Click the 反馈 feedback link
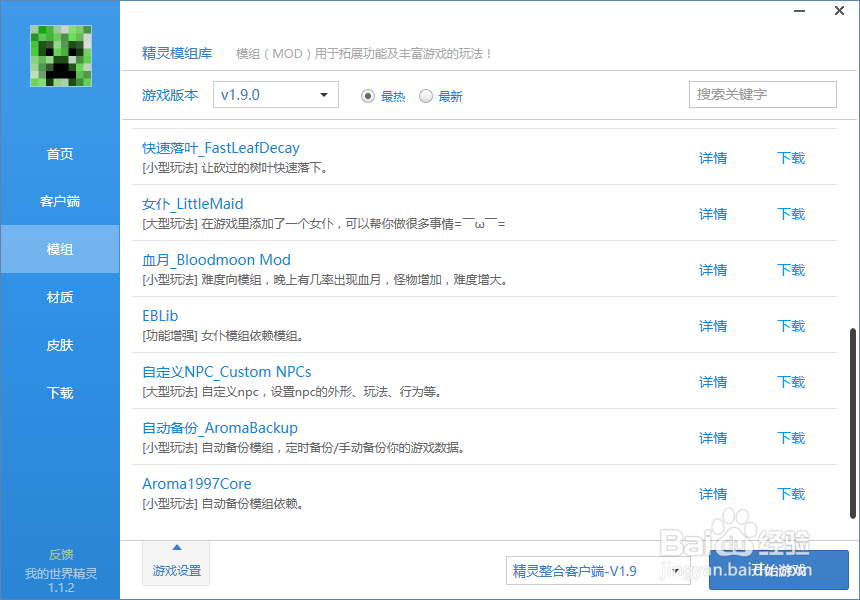This screenshot has width=860, height=600. [x=60, y=554]
